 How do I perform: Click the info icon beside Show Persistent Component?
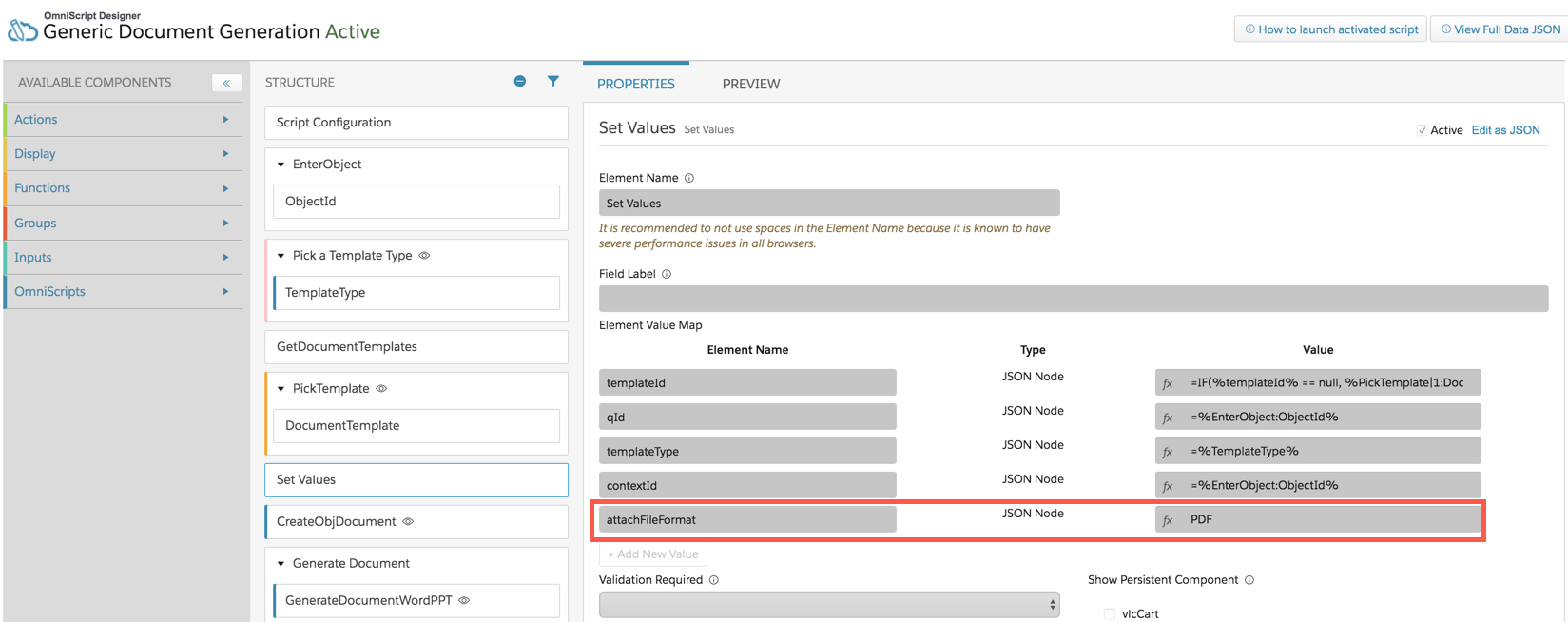click(1249, 580)
